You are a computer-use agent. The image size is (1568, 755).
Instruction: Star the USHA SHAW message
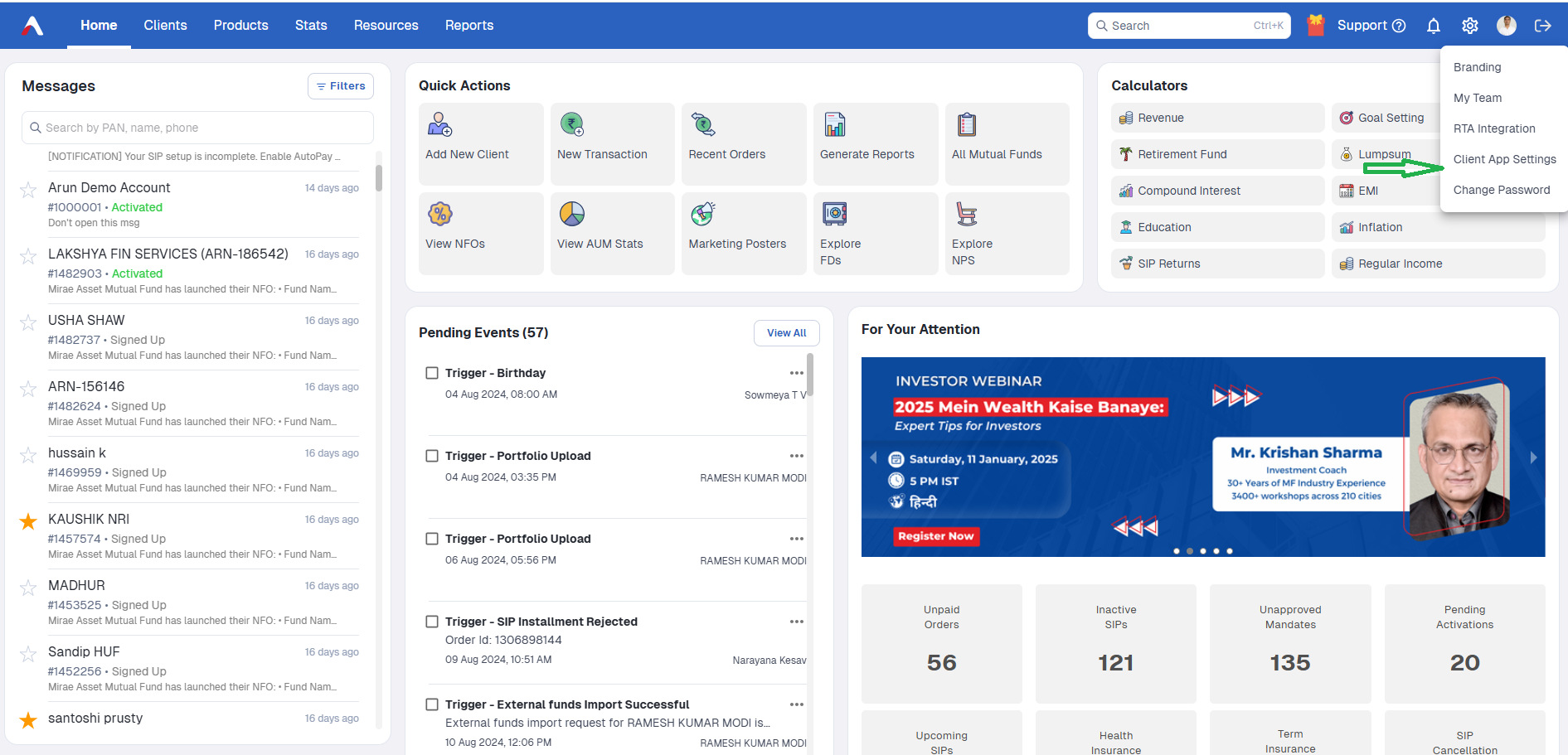pyautogui.click(x=28, y=322)
